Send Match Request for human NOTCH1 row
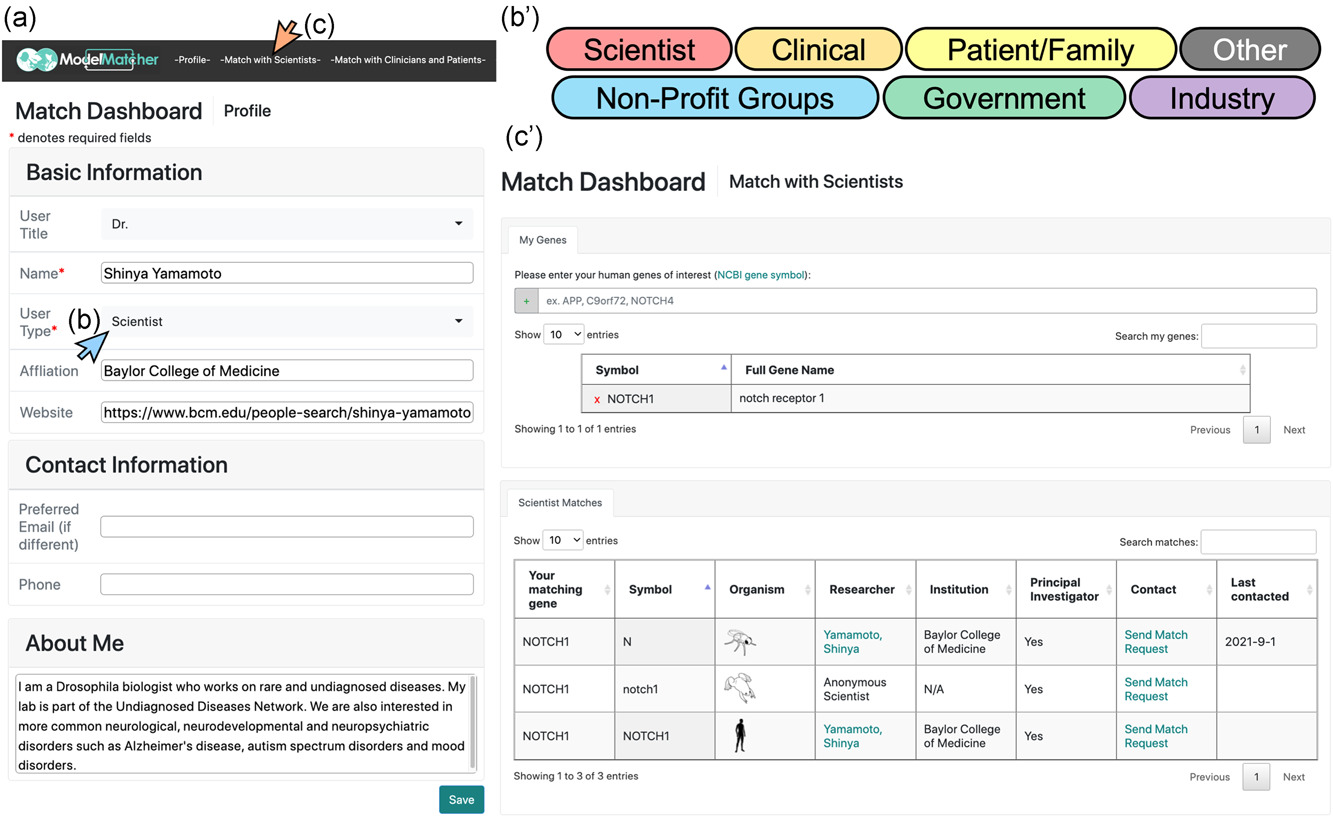Viewport: 1333px width, 817px height. [1156, 736]
